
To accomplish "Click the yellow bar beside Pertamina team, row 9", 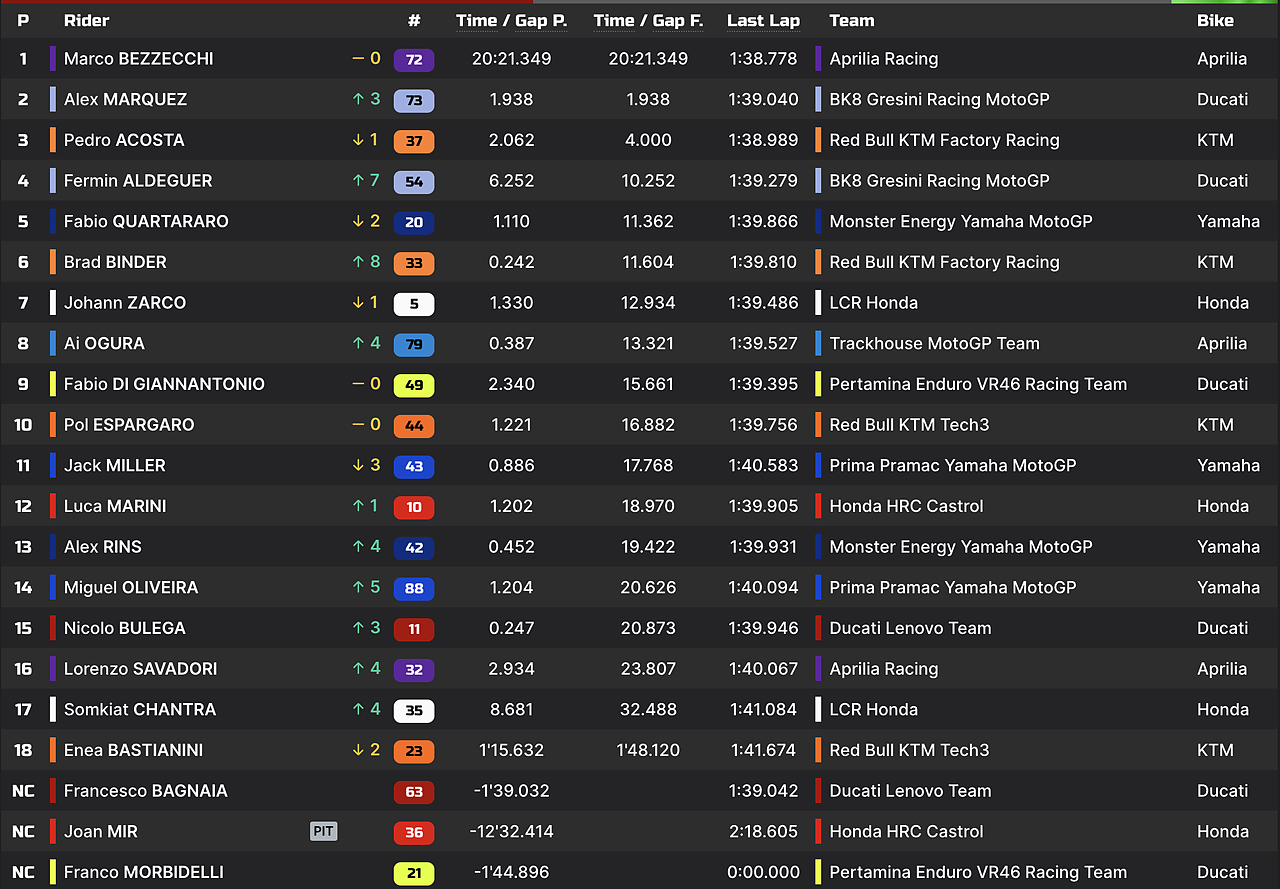I will point(819,384).
